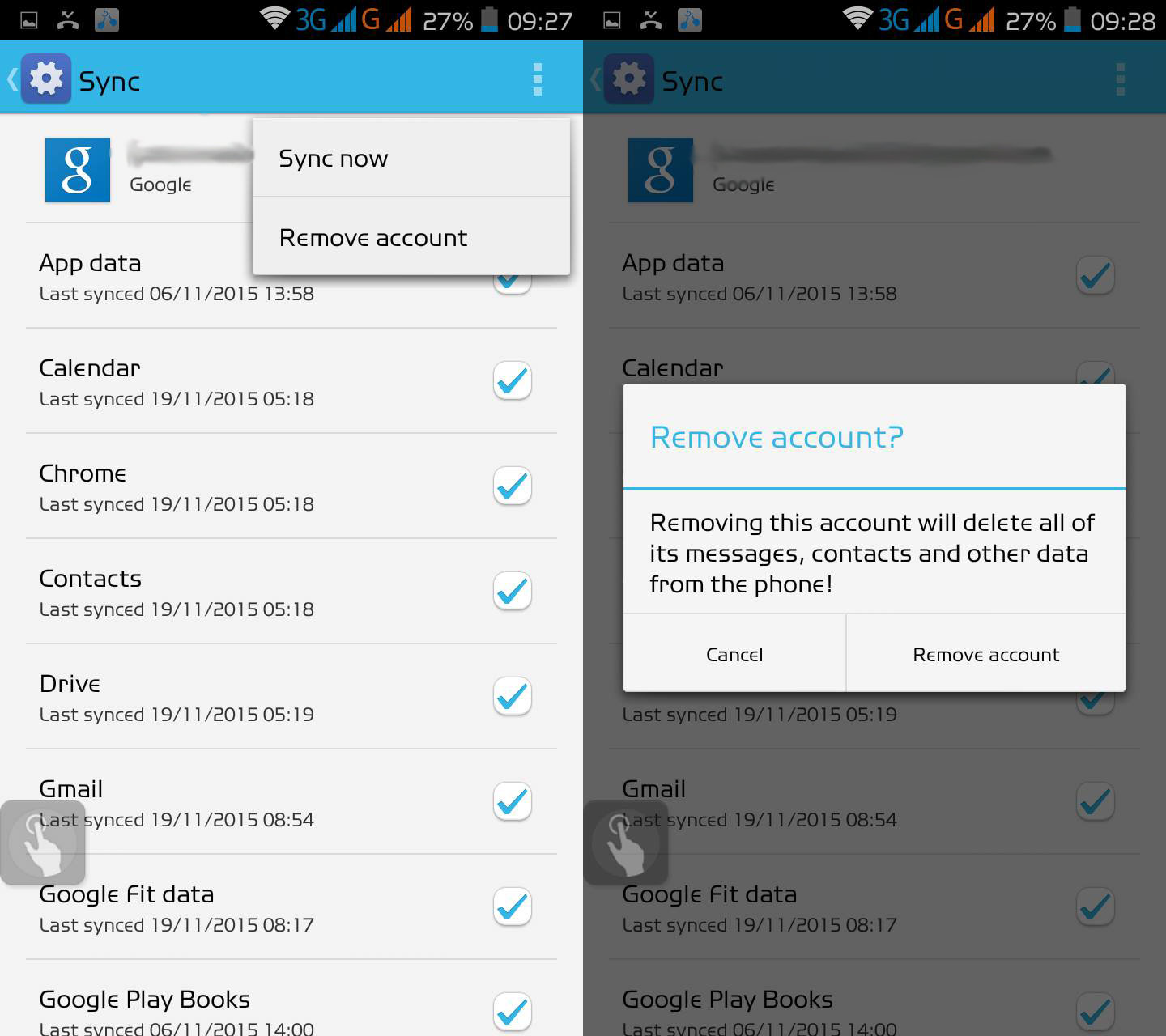
Task: Tap the Sync title in left header
Action: point(109,82)
